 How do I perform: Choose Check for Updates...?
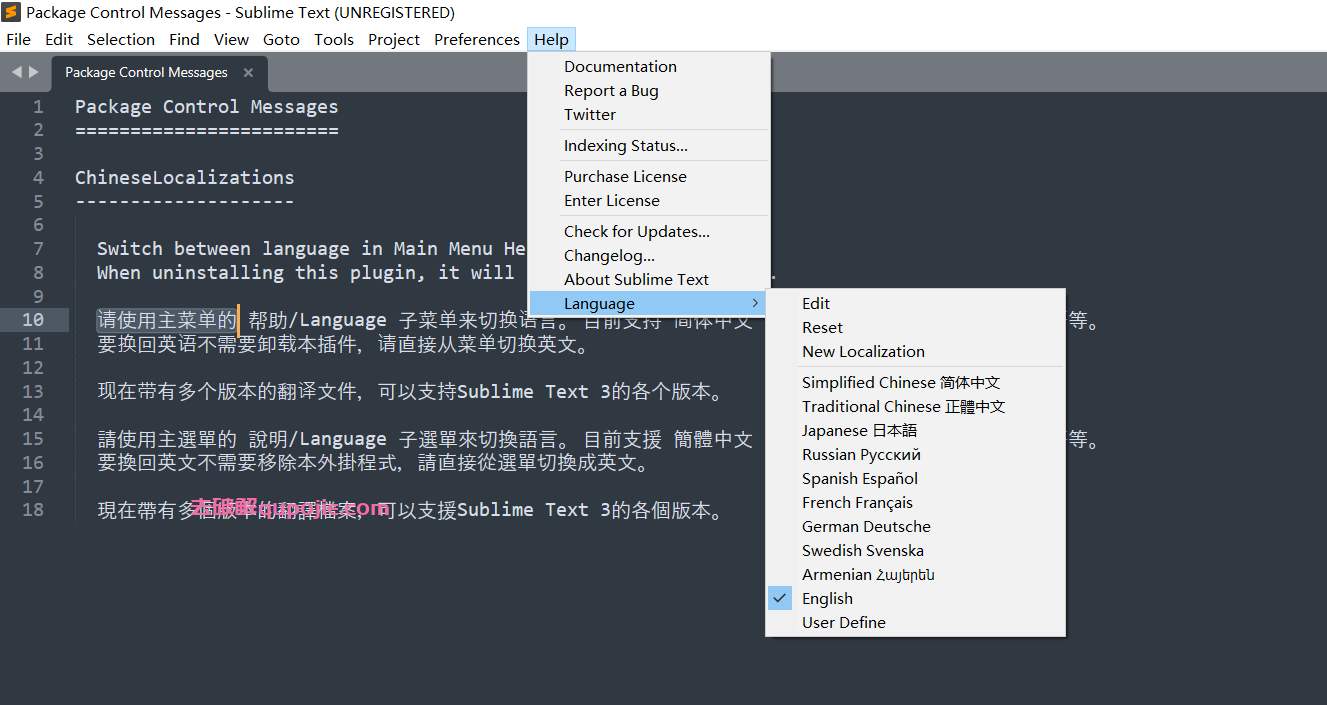[x=649, y=231]
